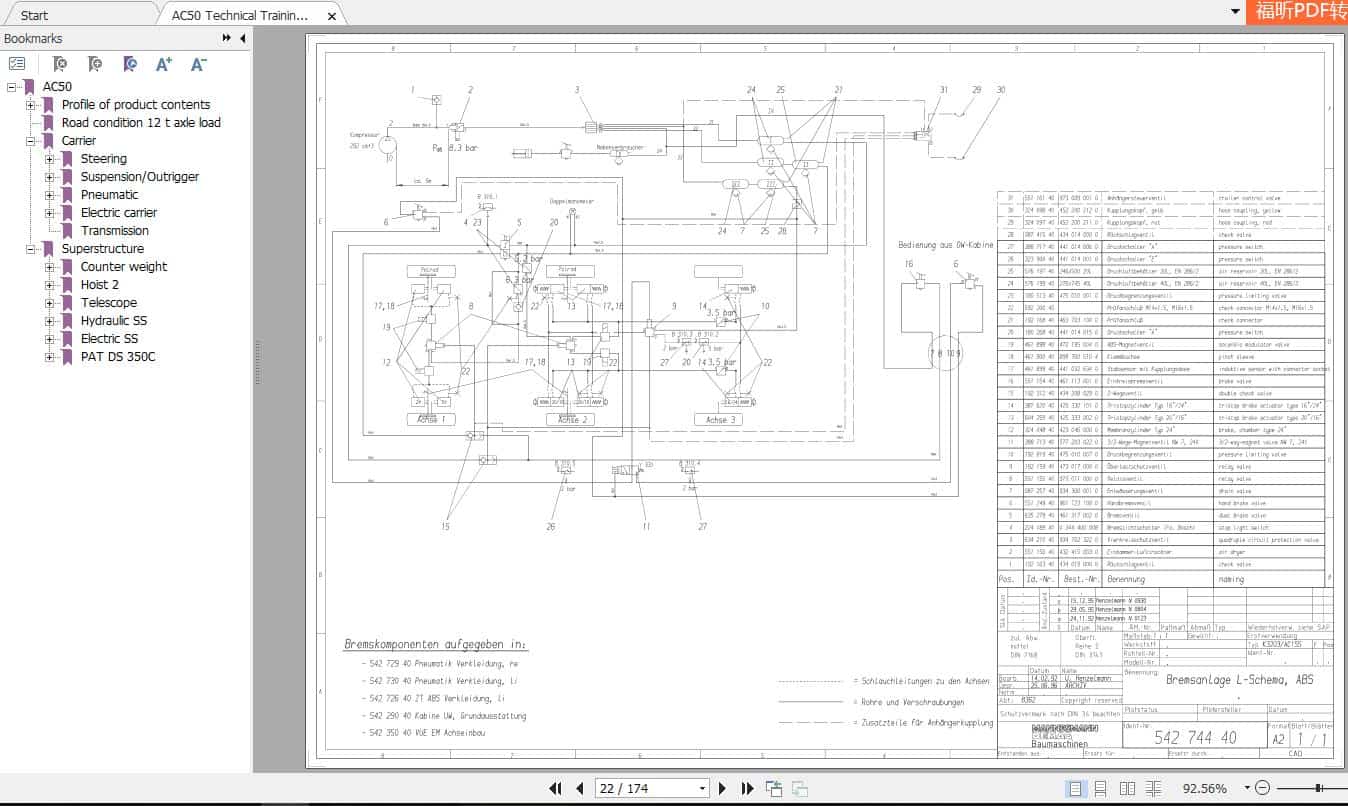Go to the Transmission bookmark

(114, 230)
